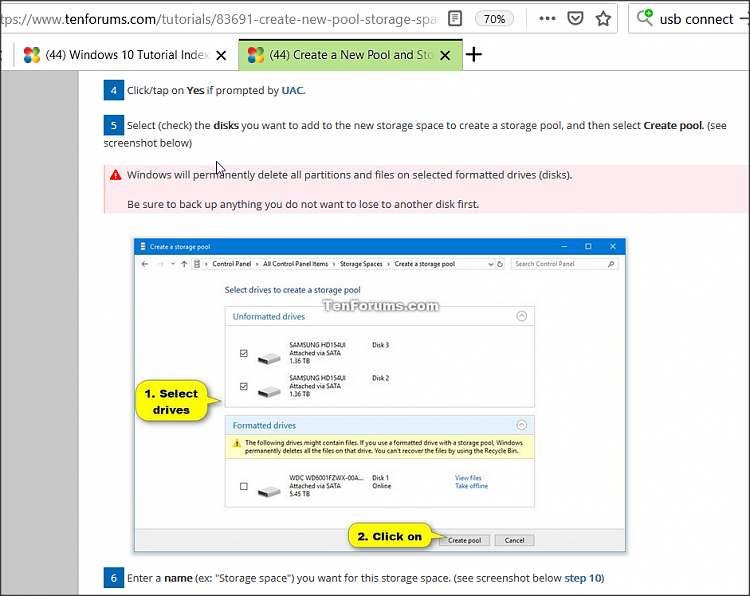Click the 'Formatted drives' heading
This screenshot has height=596, width=750.
click(x=264, y=425)
